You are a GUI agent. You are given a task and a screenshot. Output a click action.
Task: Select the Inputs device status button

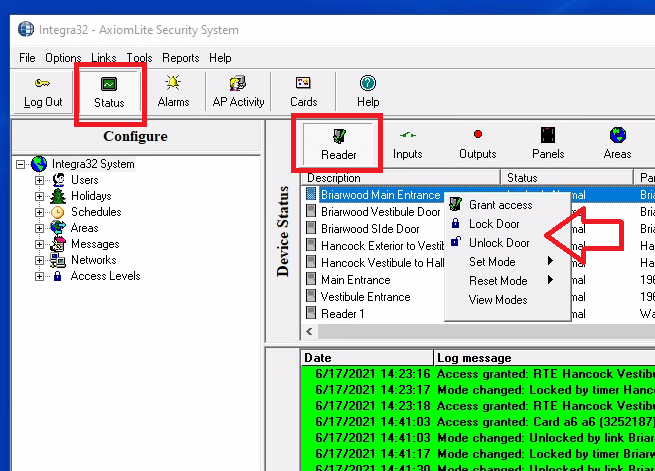coord(408,144)
